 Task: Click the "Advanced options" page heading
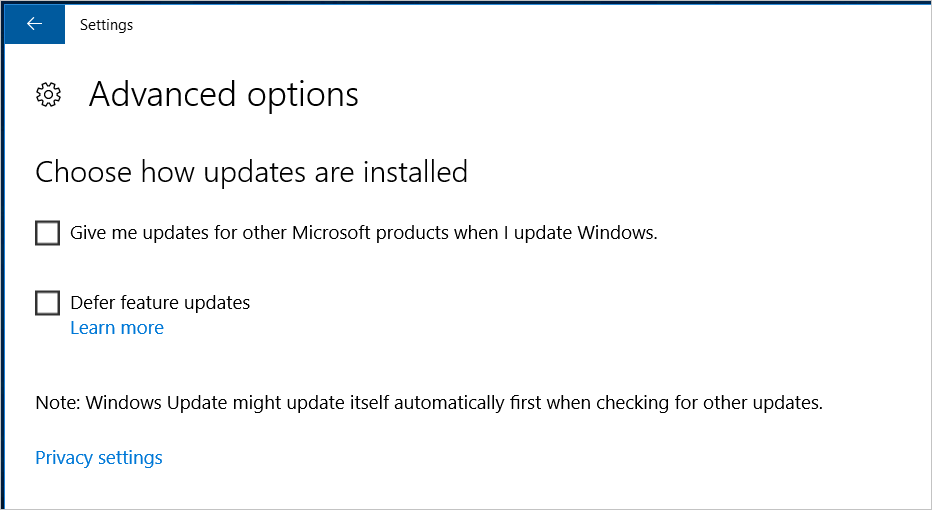coord(223,95)
